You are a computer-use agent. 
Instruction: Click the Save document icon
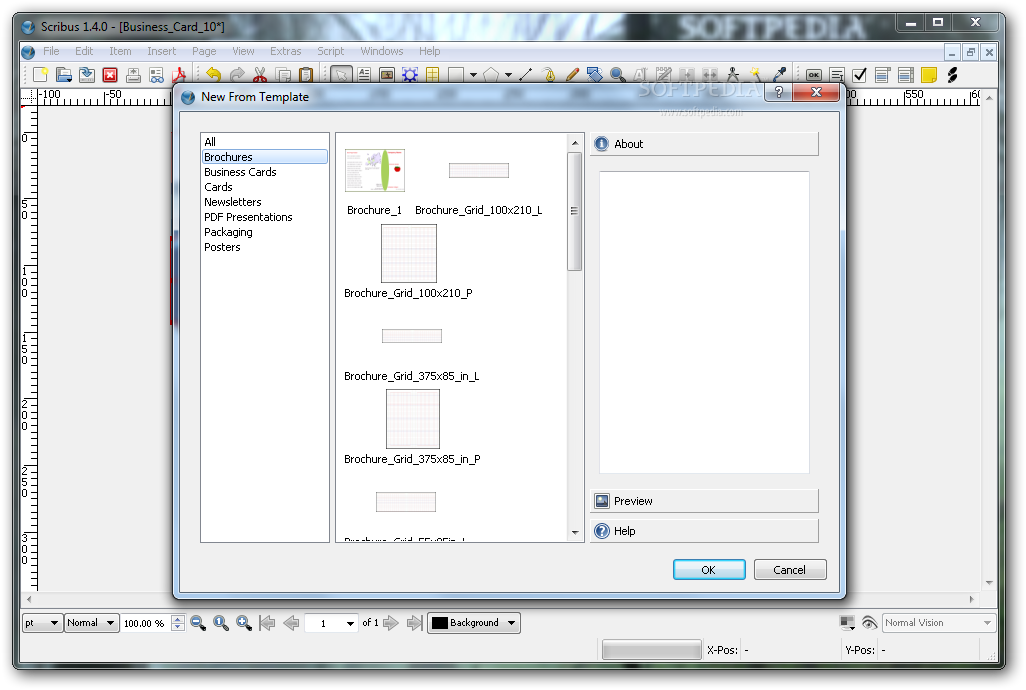[x=86, y=75]
